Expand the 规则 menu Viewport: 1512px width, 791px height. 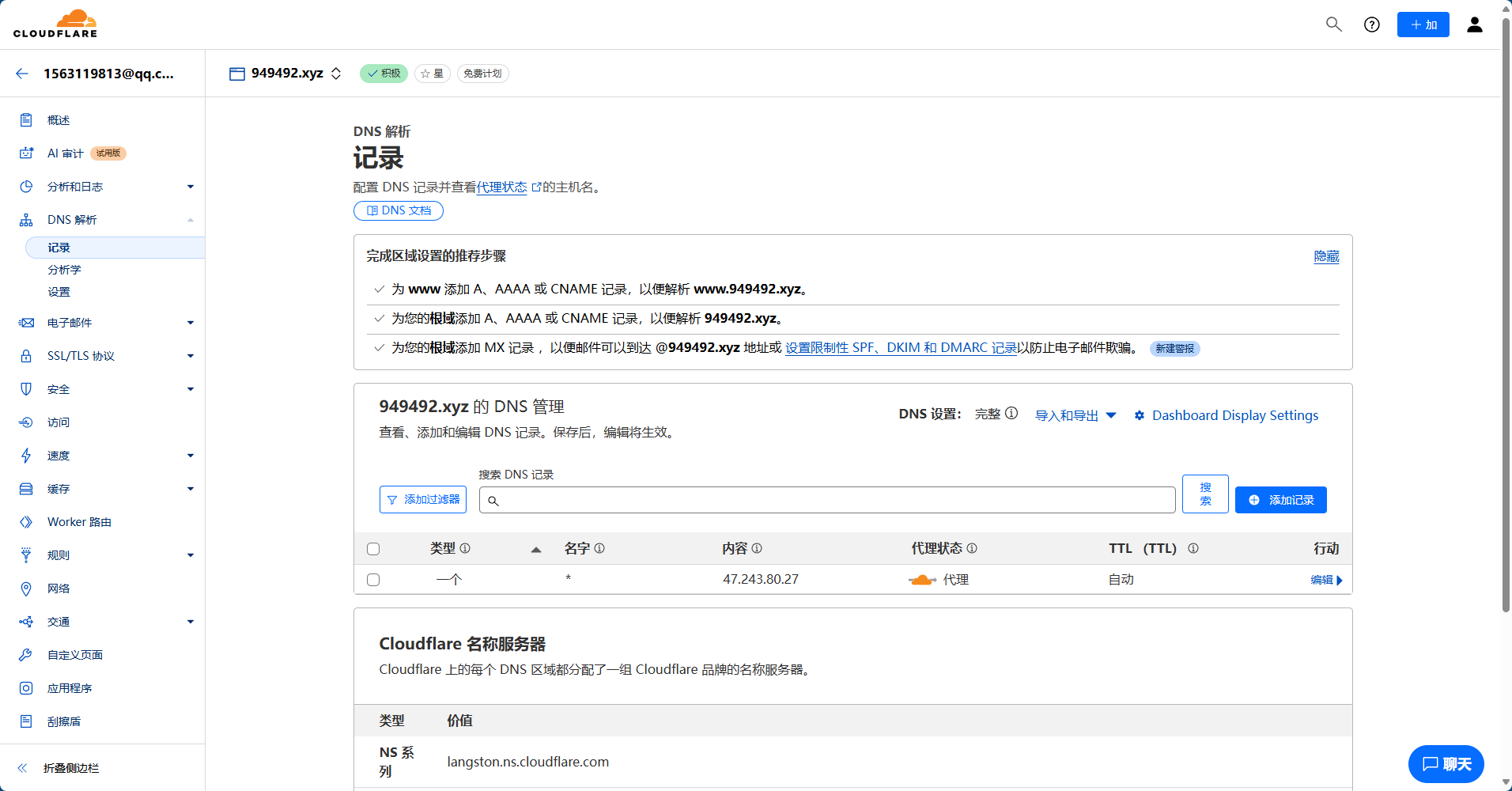tap(191, 555)
